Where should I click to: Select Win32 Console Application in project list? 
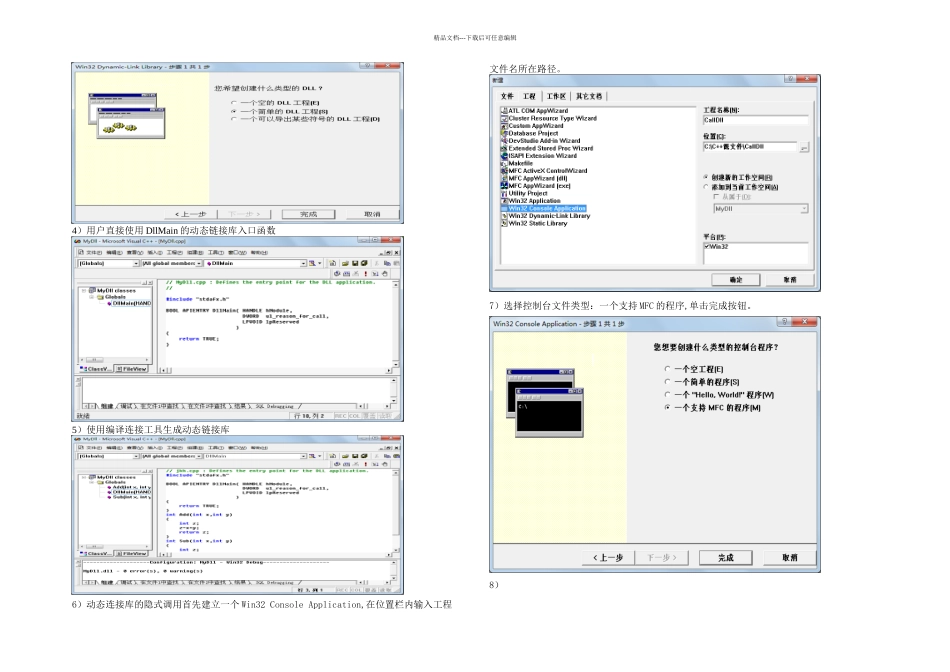[547, 208]
